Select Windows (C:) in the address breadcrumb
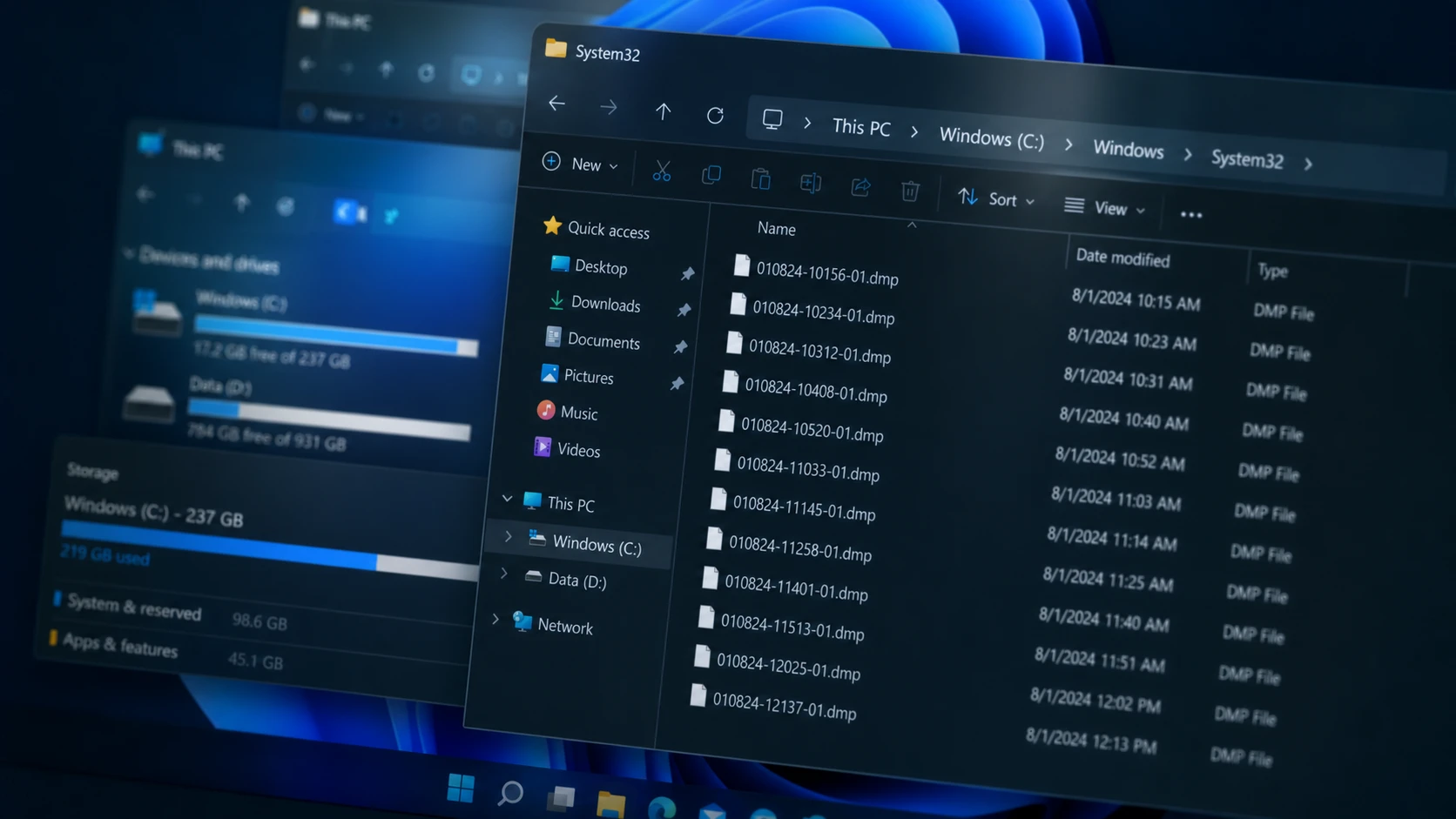Viewport: 1456px width, 819px height. [991, 138]
